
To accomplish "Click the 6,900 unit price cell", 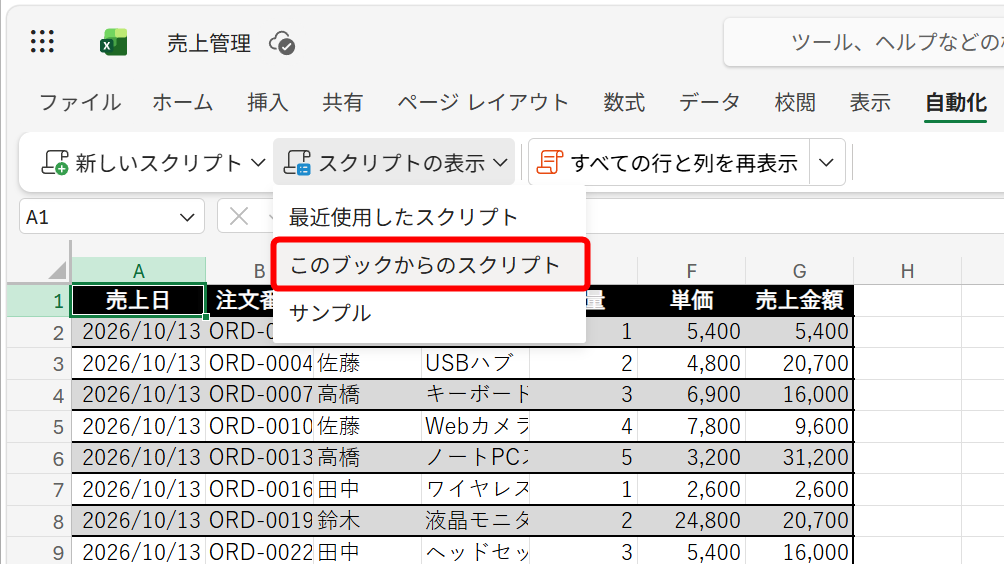I will coord(691,394).
